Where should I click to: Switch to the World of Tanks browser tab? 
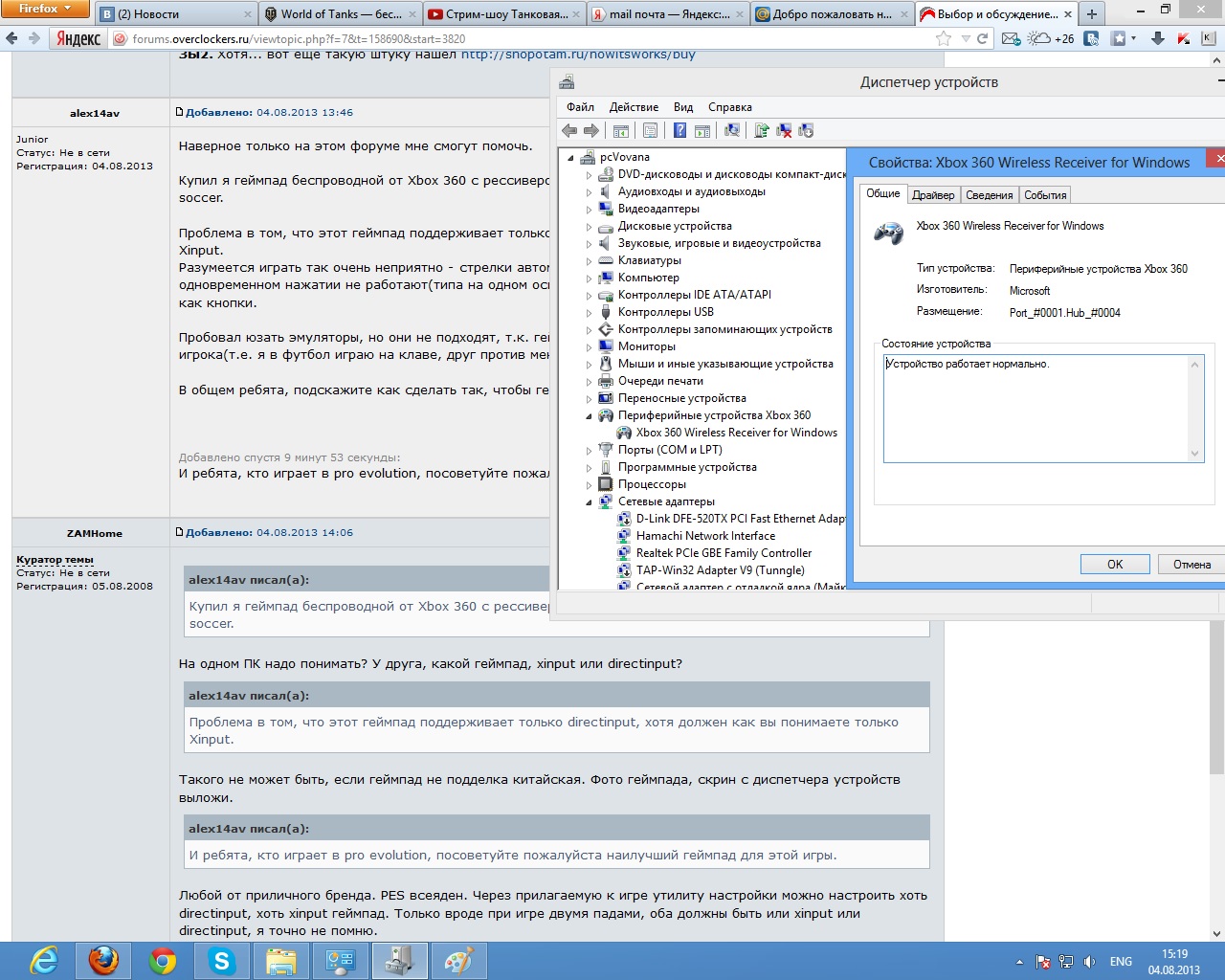[x=341, y=14]
